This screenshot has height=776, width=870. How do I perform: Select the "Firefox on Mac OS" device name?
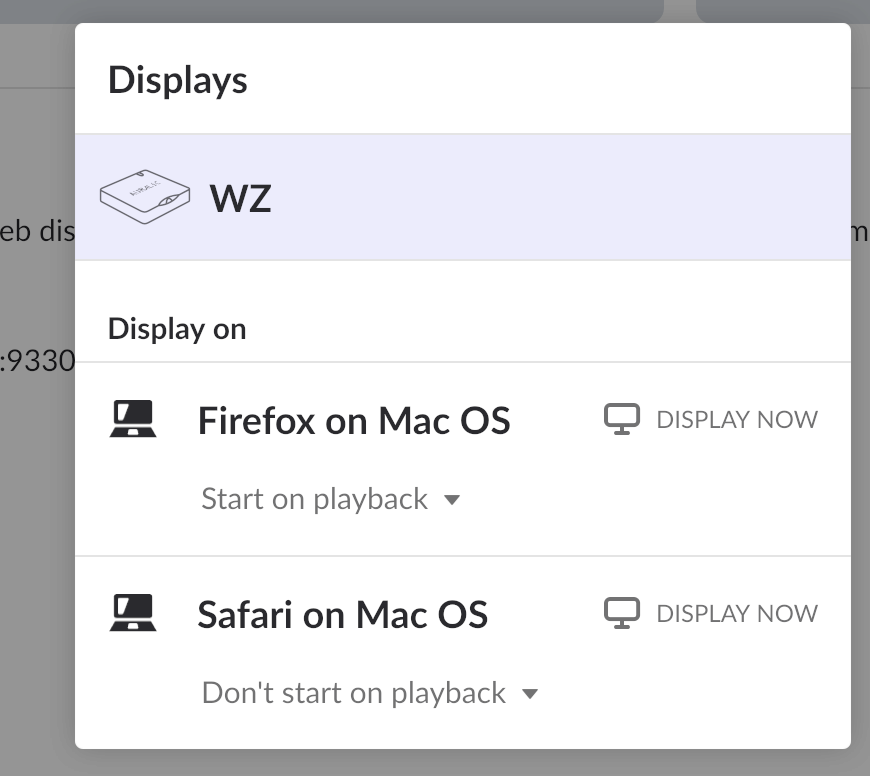click(354, 420)
